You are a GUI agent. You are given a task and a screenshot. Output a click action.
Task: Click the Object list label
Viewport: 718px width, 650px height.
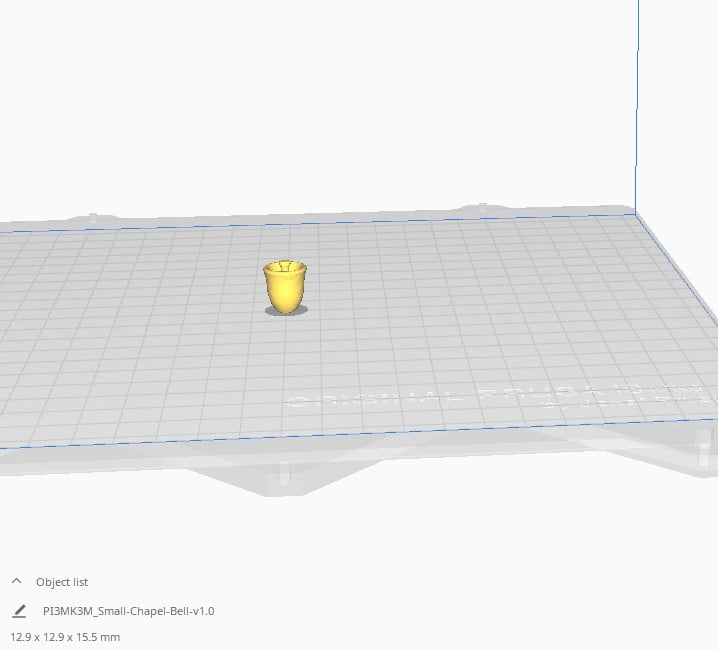pyautogui.click(x=62, y=582)
